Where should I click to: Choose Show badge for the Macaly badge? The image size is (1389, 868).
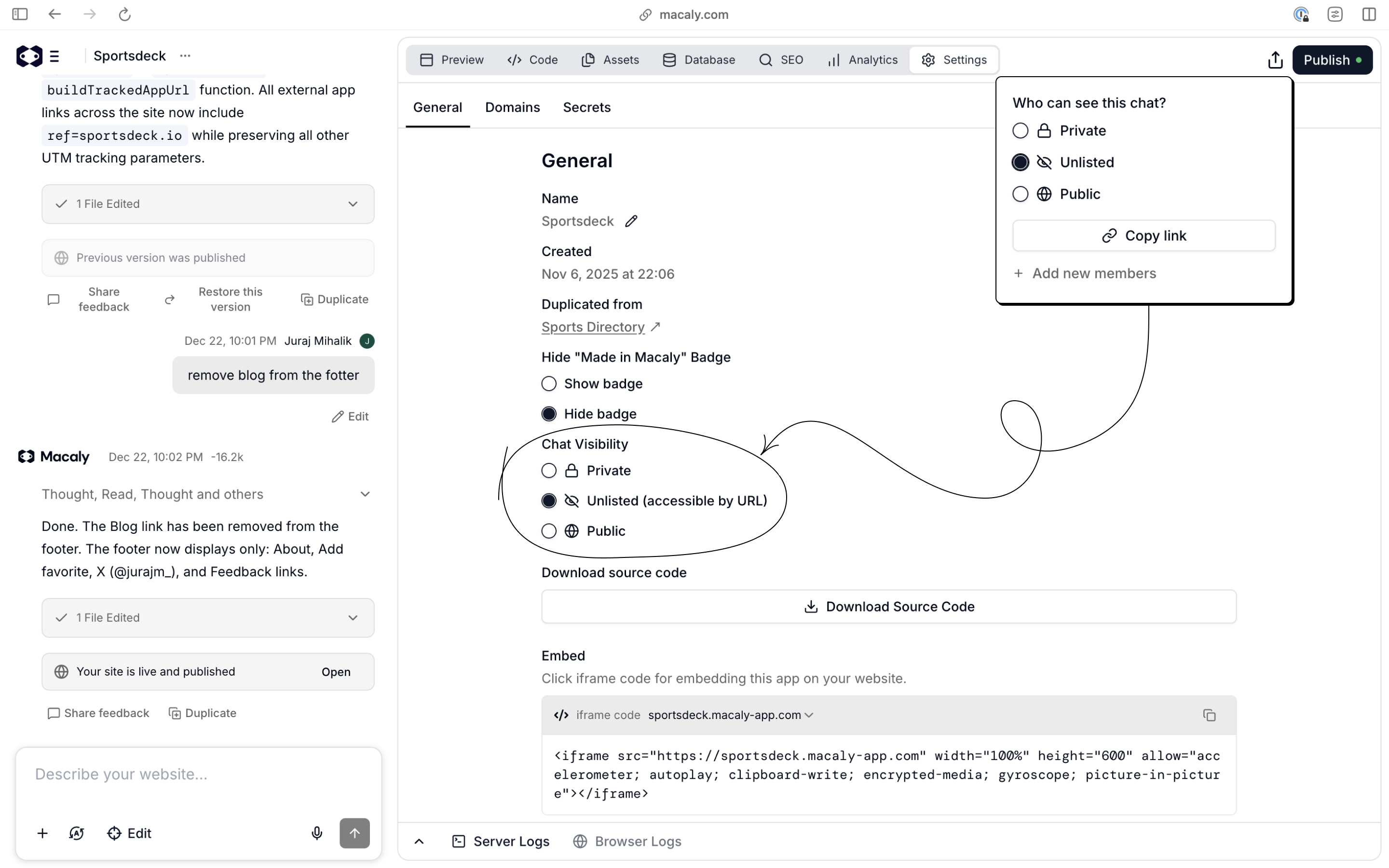(548, 383)
